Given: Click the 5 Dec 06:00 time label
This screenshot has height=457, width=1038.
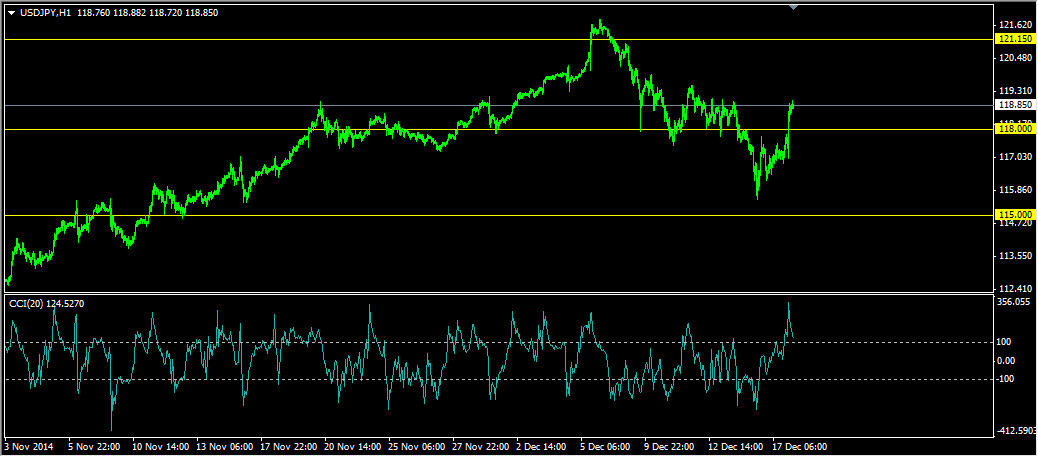Looking at the screenshot, I should [x=607, y=446].
